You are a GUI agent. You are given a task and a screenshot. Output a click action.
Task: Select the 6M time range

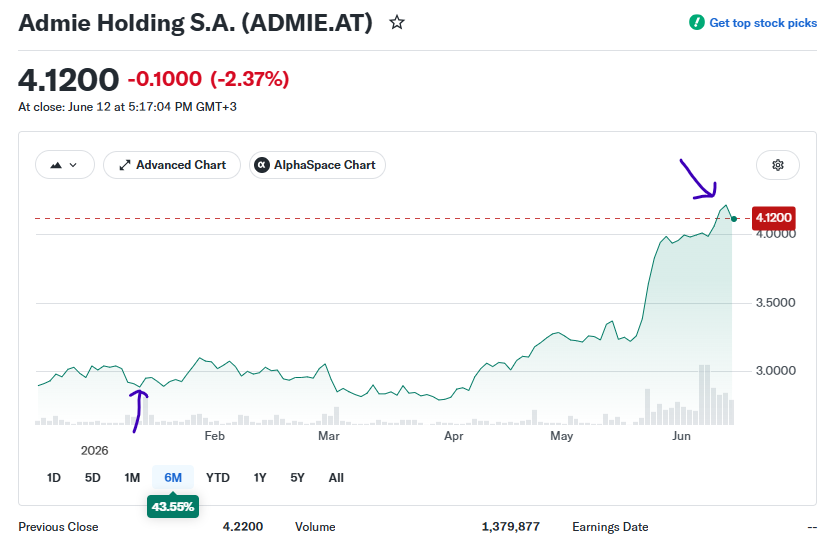[x=173, y=477]
